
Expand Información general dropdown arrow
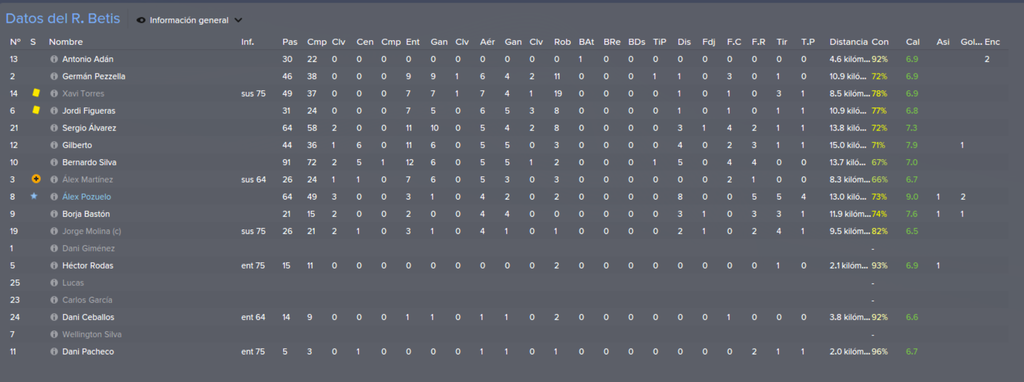pyautogui.click(x=238, y=20)
